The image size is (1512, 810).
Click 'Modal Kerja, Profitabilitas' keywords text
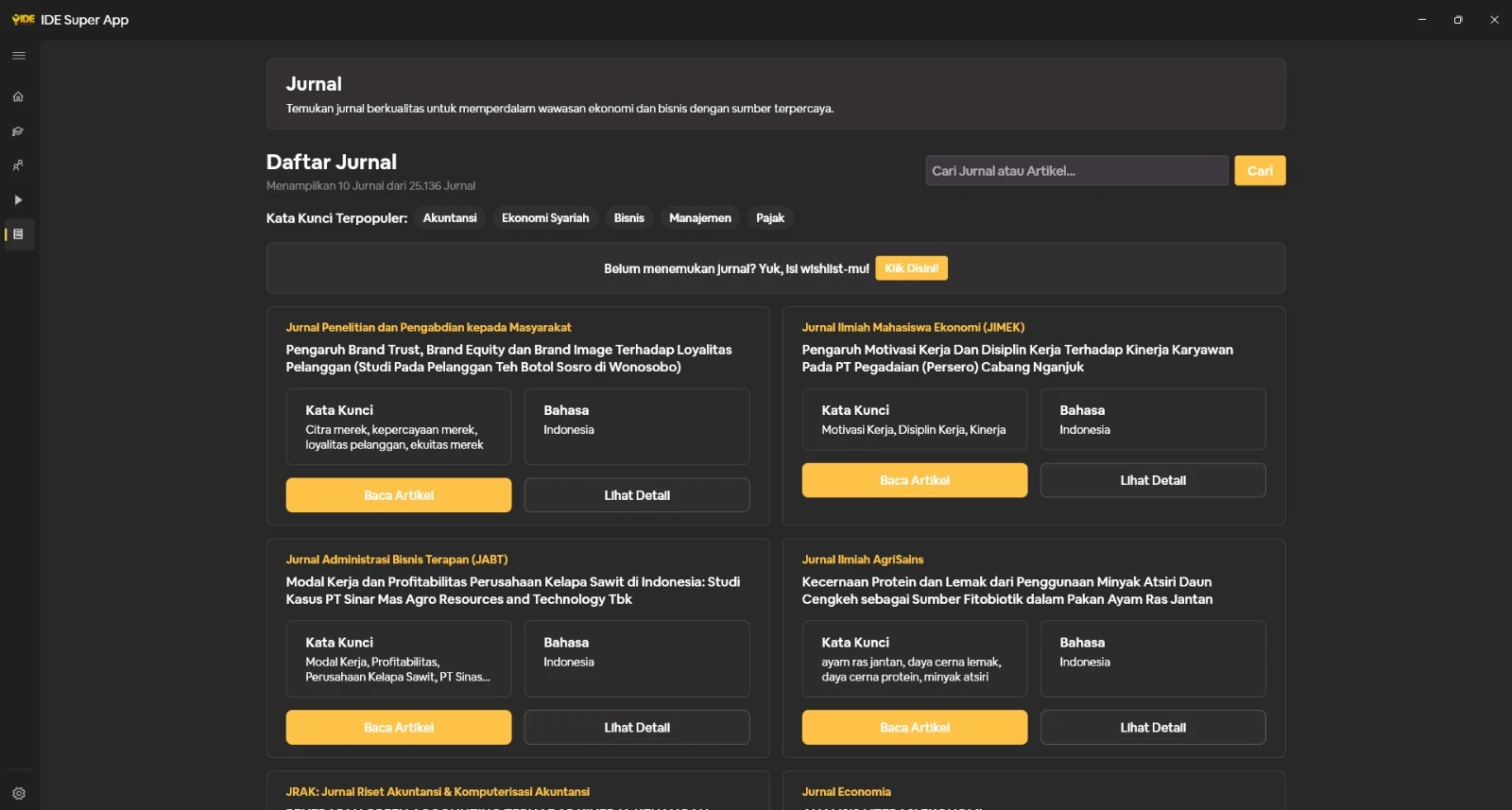398,670
